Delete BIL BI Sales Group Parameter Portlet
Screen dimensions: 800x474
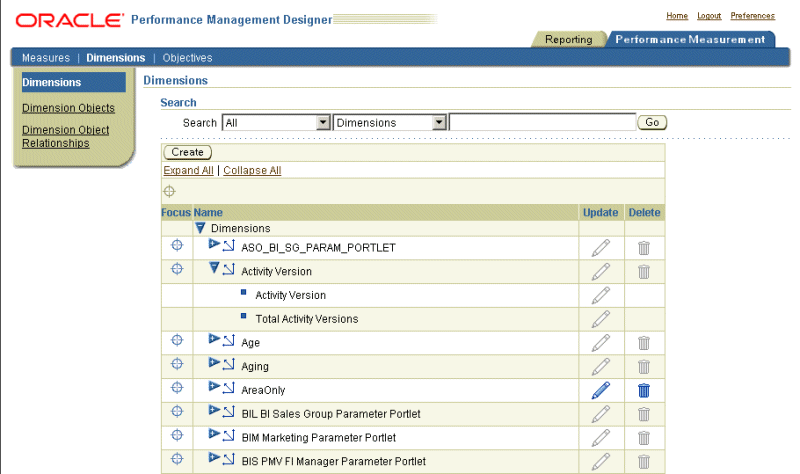point(644,414)
